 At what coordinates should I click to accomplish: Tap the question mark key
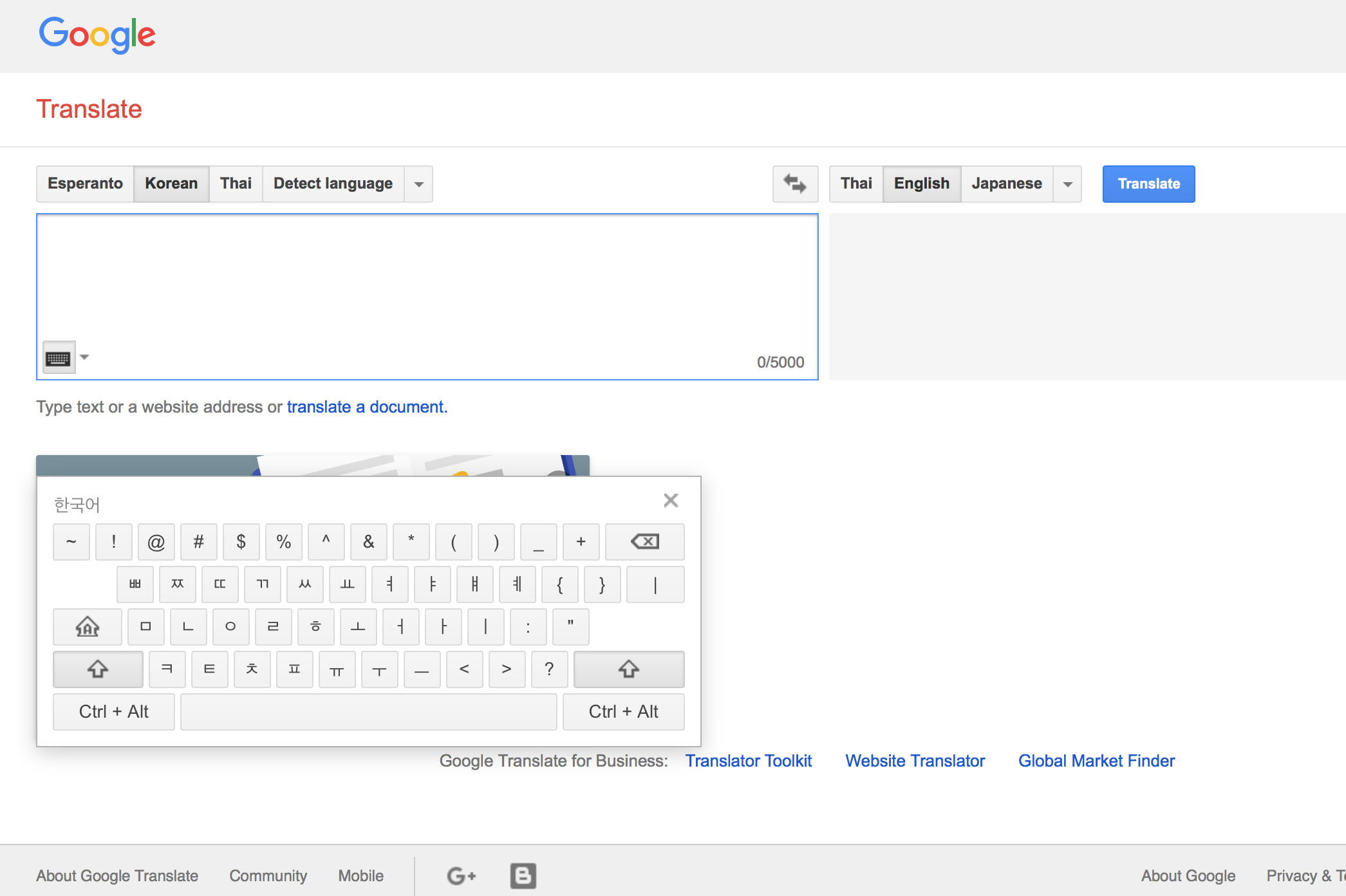tap(550, 669)
